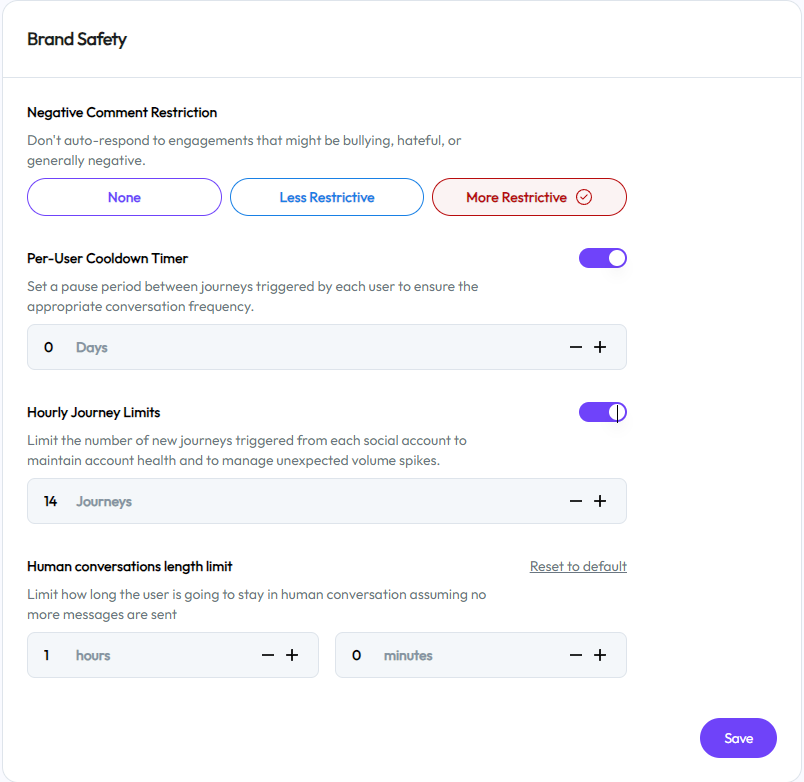Click minus icon for hourly Journeys

(x=576, y=502)
